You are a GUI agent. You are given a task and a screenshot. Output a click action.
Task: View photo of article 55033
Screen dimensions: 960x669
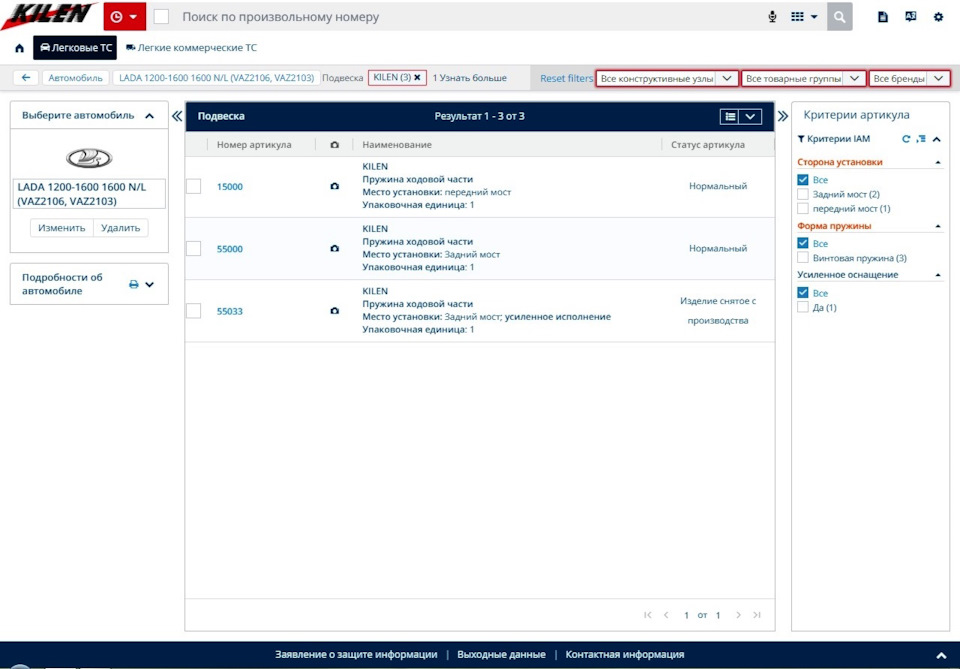(334, 311)
